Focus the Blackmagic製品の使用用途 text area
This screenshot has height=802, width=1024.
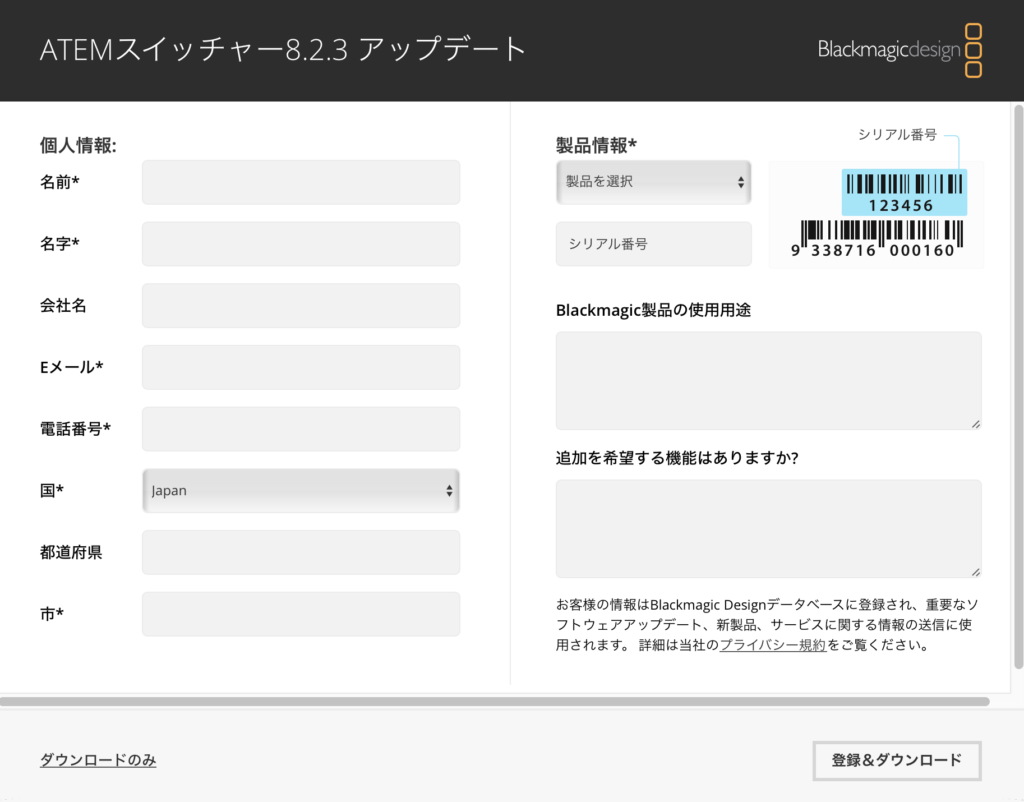tap(769, 381)
